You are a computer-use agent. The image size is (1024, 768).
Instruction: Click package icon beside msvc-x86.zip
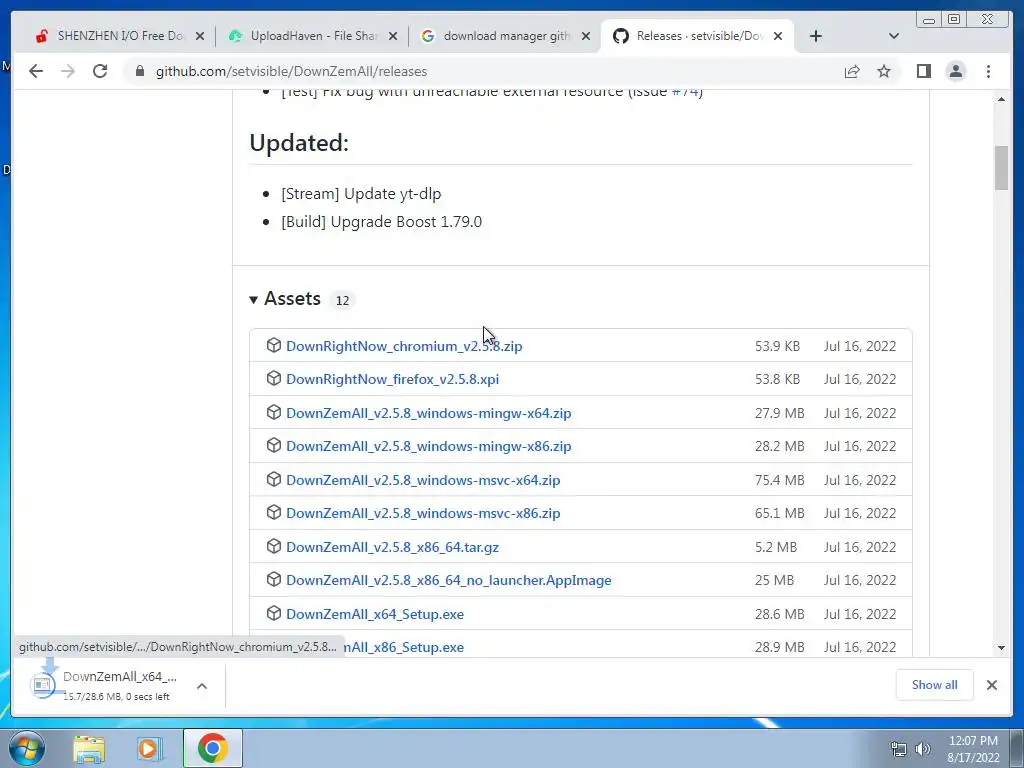(274, 513)
